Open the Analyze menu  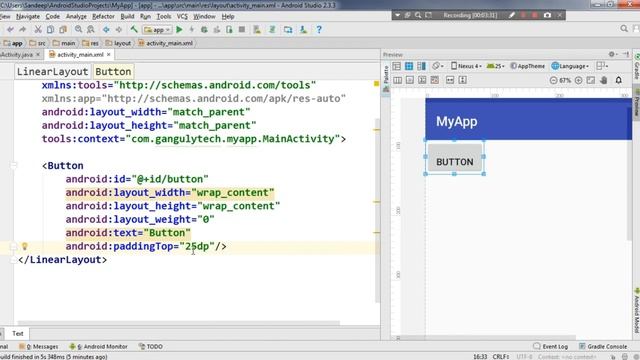(76, 16)
